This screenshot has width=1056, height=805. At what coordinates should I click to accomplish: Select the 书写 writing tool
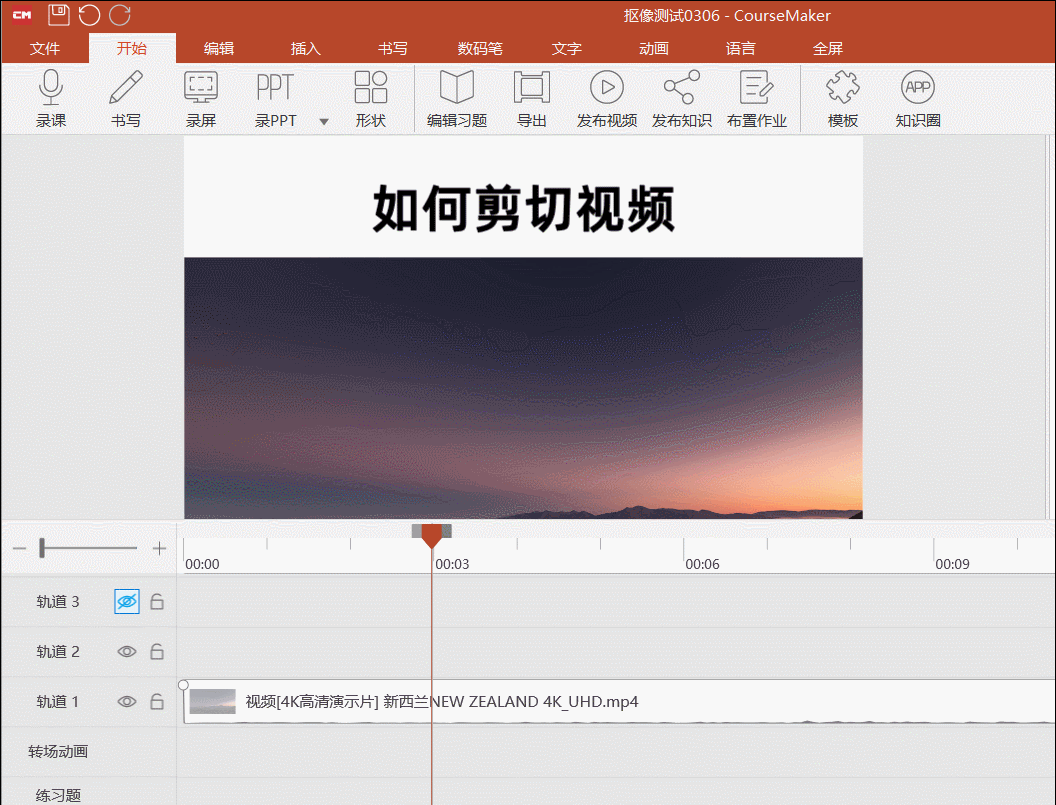(126, 97)
